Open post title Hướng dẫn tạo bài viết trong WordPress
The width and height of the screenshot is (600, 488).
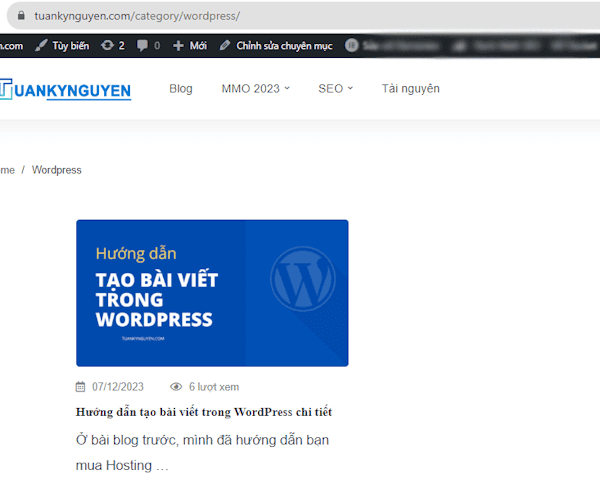[204, 412]
